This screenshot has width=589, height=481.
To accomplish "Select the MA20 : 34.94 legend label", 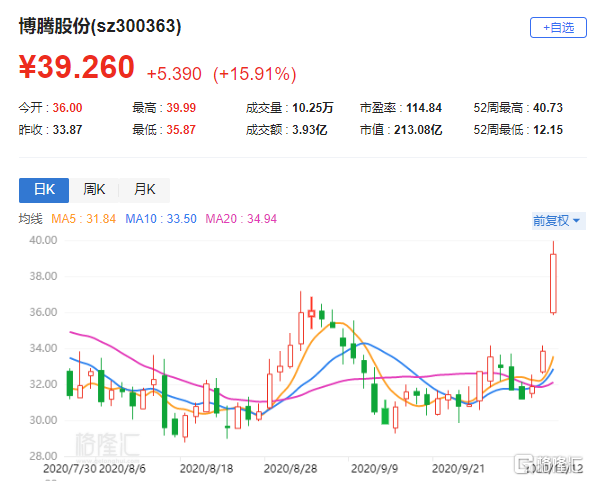I will tap(241, 219).
